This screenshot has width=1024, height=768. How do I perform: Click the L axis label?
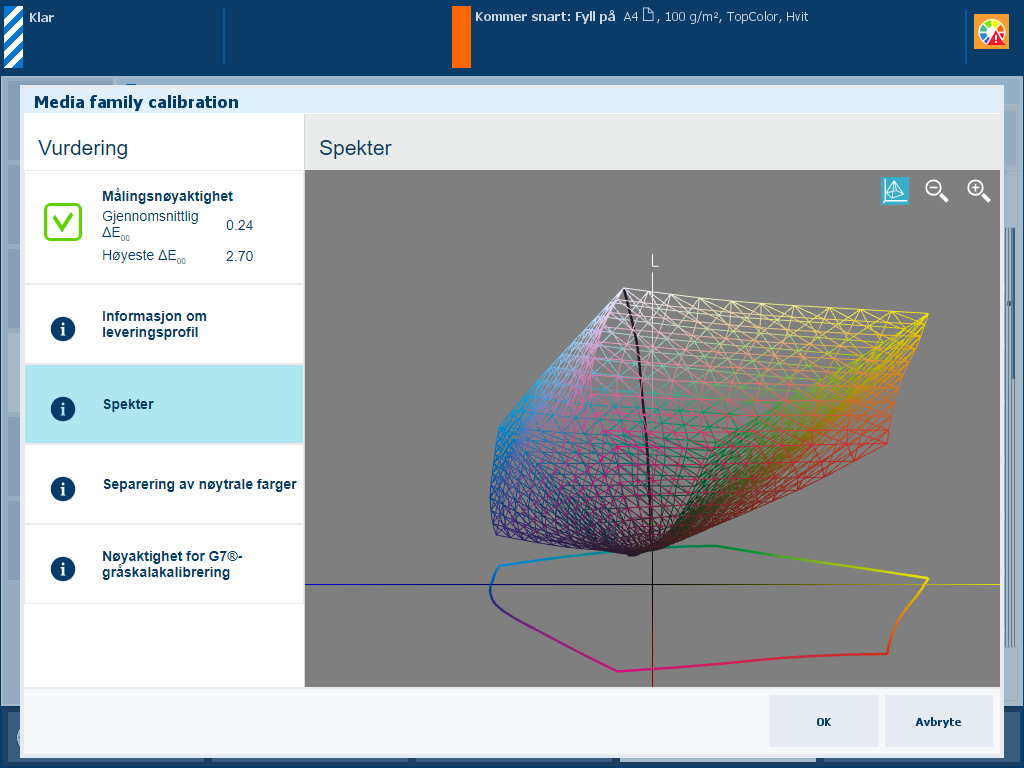coord(655,261)
